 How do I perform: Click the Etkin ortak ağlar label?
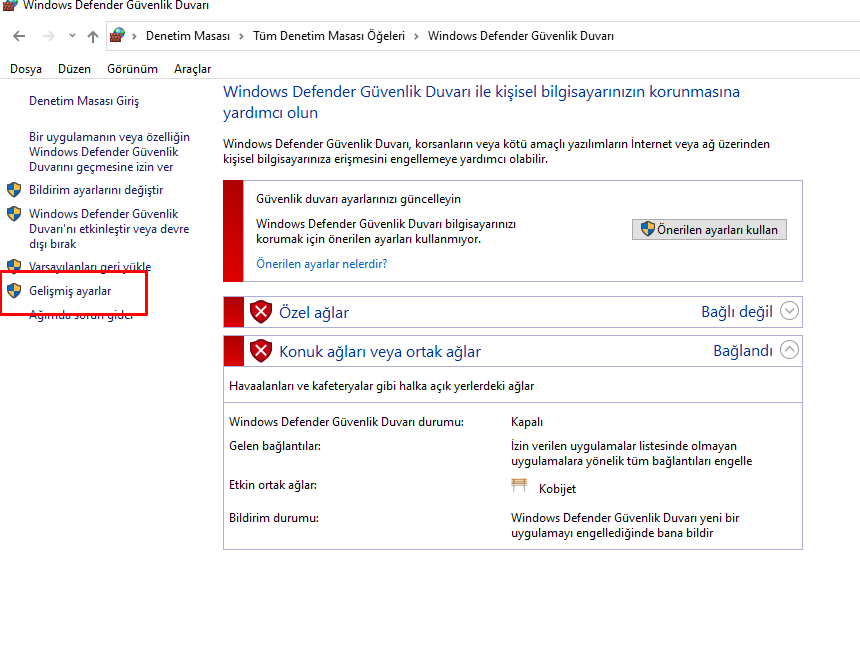273,485
